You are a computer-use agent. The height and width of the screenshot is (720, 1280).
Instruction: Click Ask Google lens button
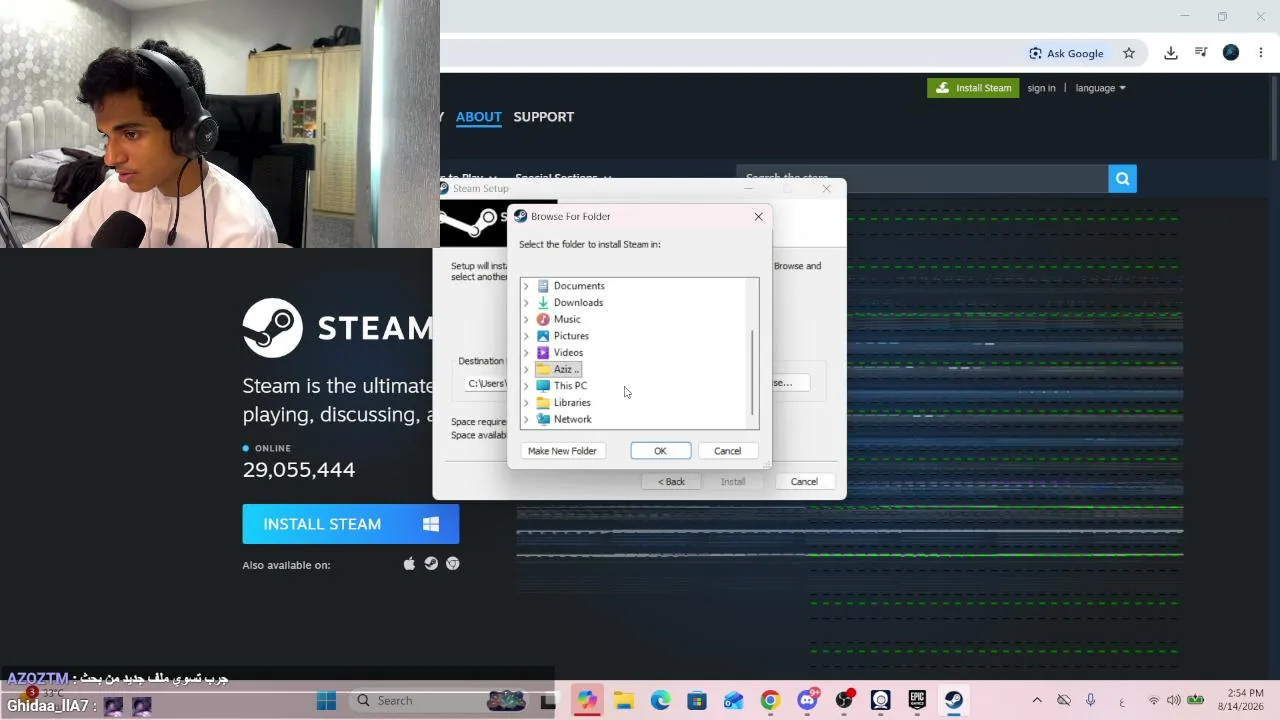[x=1066, y=53]
